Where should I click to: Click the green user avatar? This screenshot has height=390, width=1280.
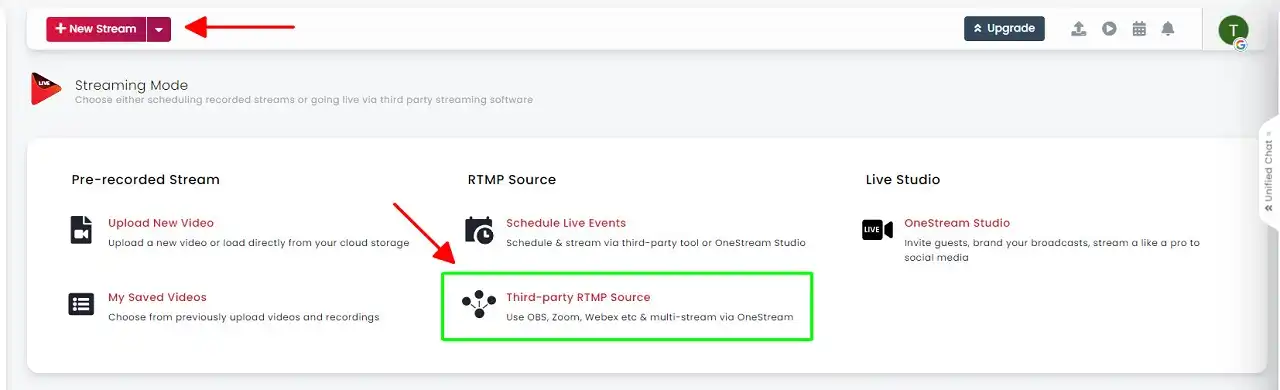1233,30
